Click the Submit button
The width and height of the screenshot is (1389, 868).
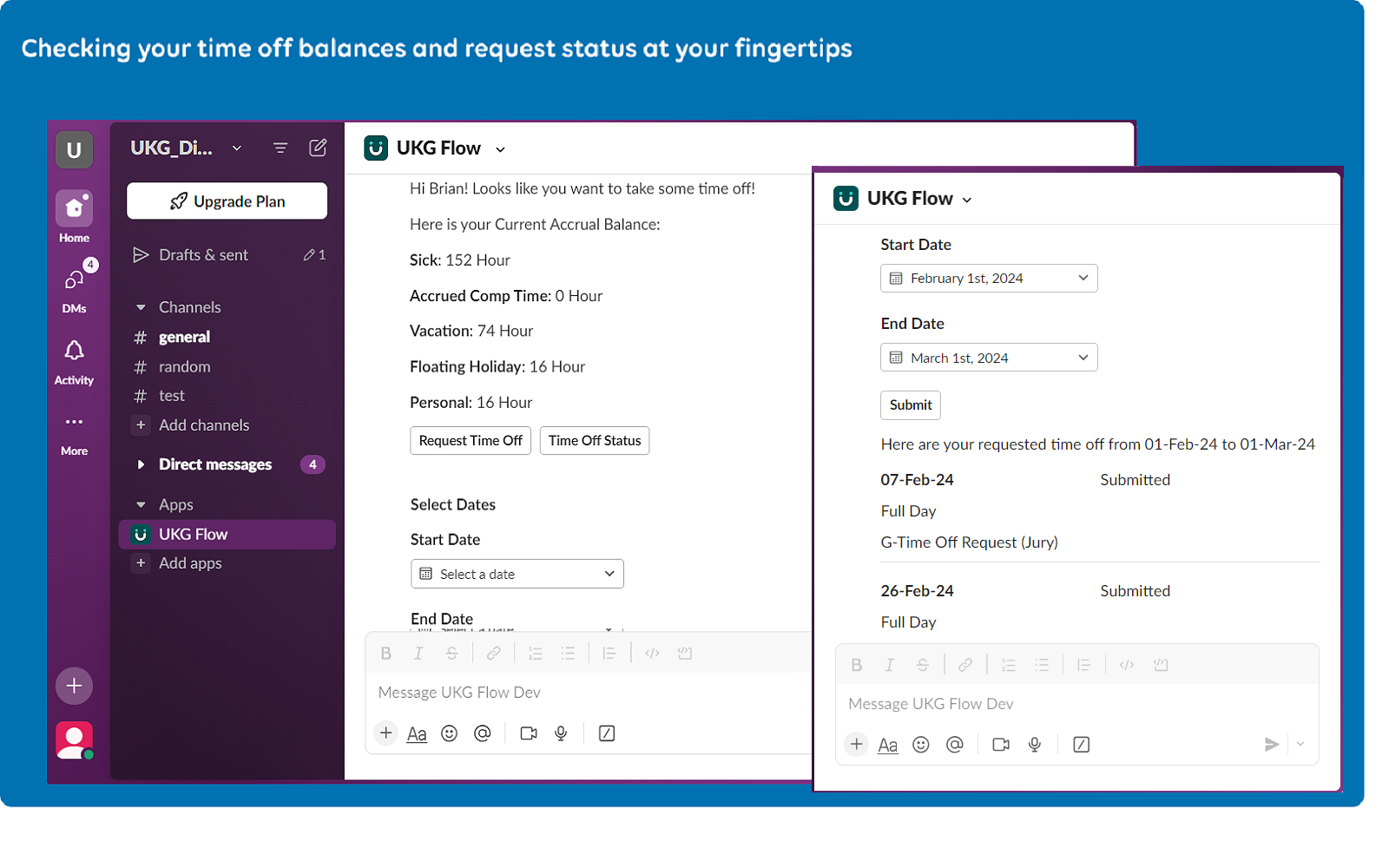(911, 405)
